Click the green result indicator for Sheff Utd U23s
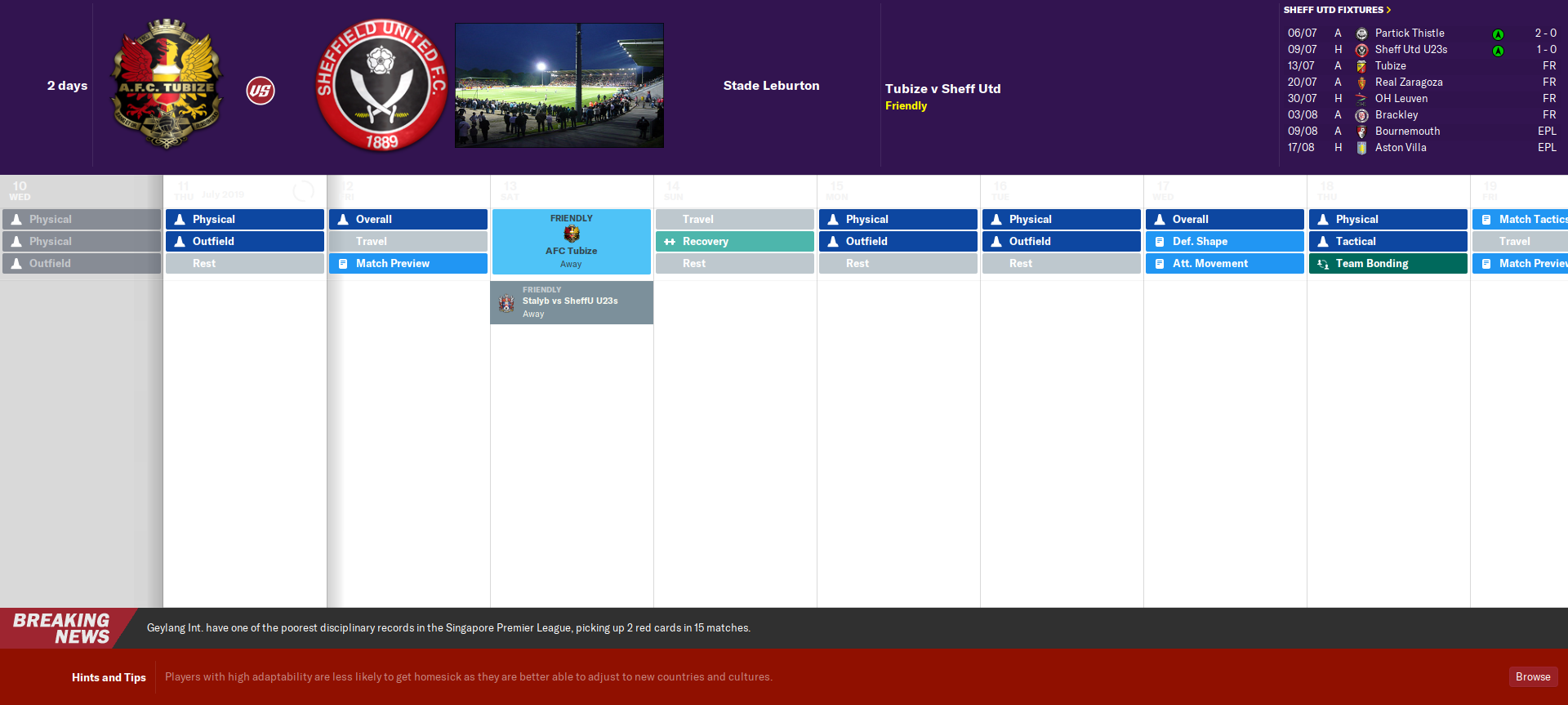This screenshot has width=1568, height=705. (1498, 51)
